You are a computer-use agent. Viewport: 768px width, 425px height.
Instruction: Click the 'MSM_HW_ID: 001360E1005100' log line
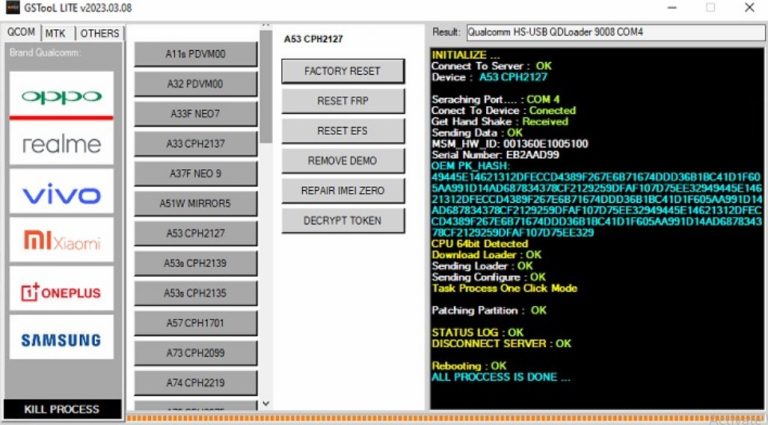(x=509, y=143)
